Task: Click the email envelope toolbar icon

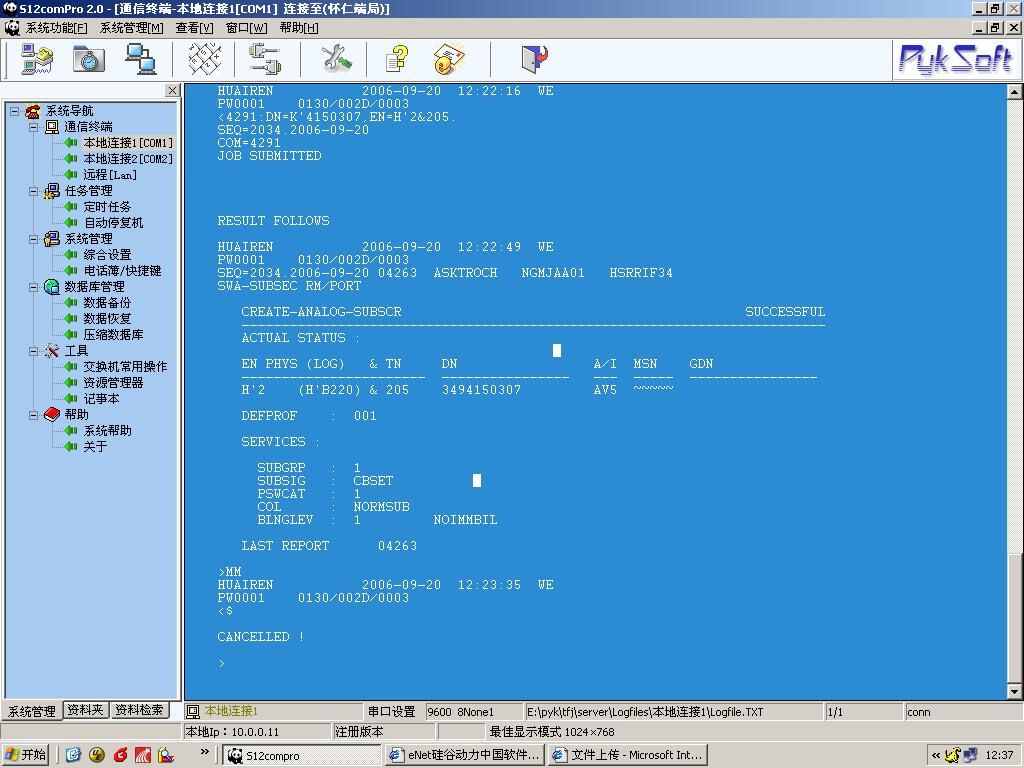Action: (x=450, y=60)
